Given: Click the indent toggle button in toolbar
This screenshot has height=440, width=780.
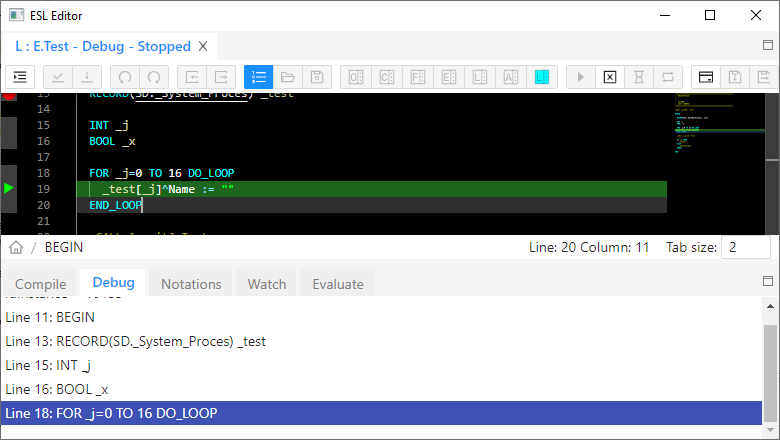Looking at the screenshot, I should point(21,77).
